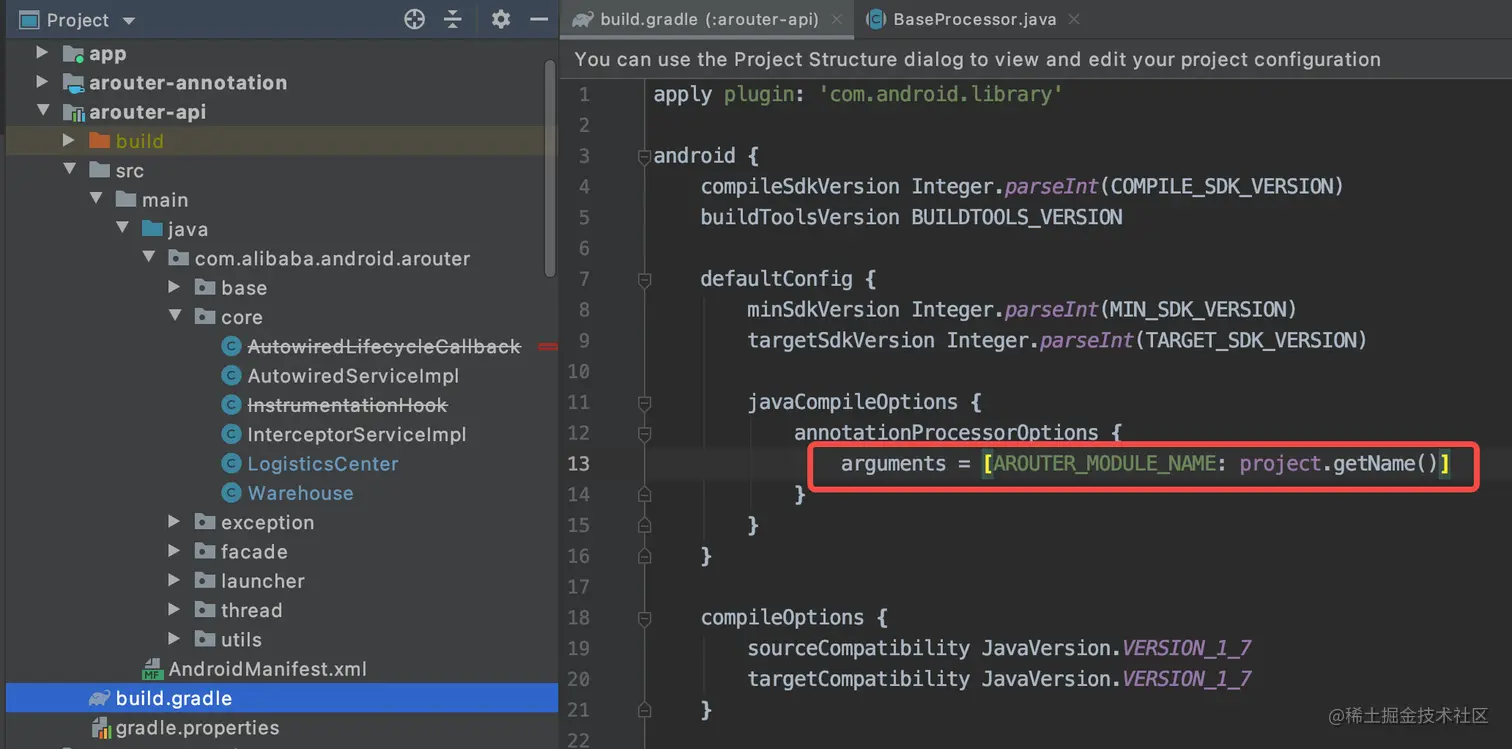Screen dimensions: 1512x749
Task: Click BUILDTOOLS_VERSION on line 5
Action: click(x=1017, y=217)
